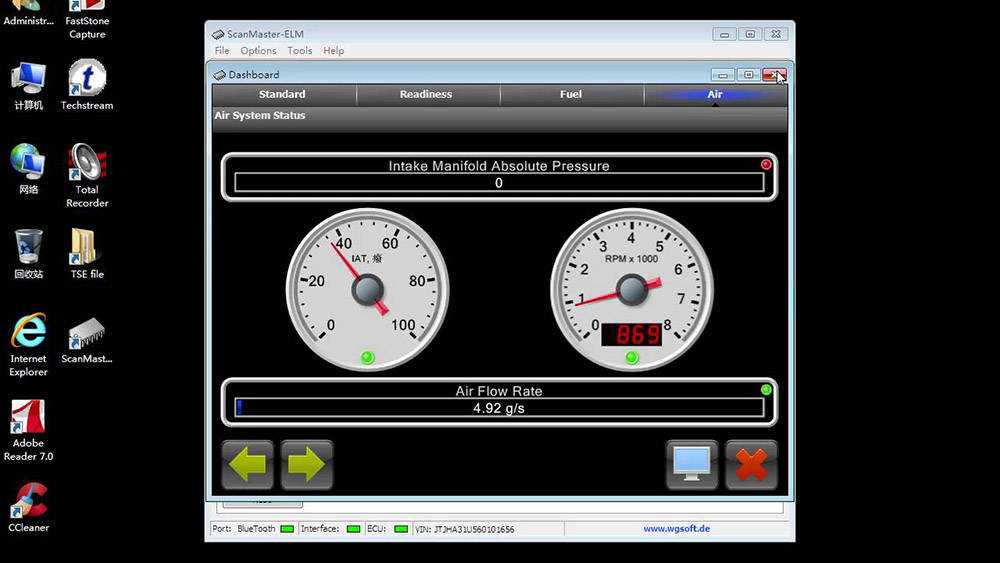Image resolution: width=1000 pixels, height=563 pixels.
Task: Open the Tools menu
Action: [x=299, y=51]
